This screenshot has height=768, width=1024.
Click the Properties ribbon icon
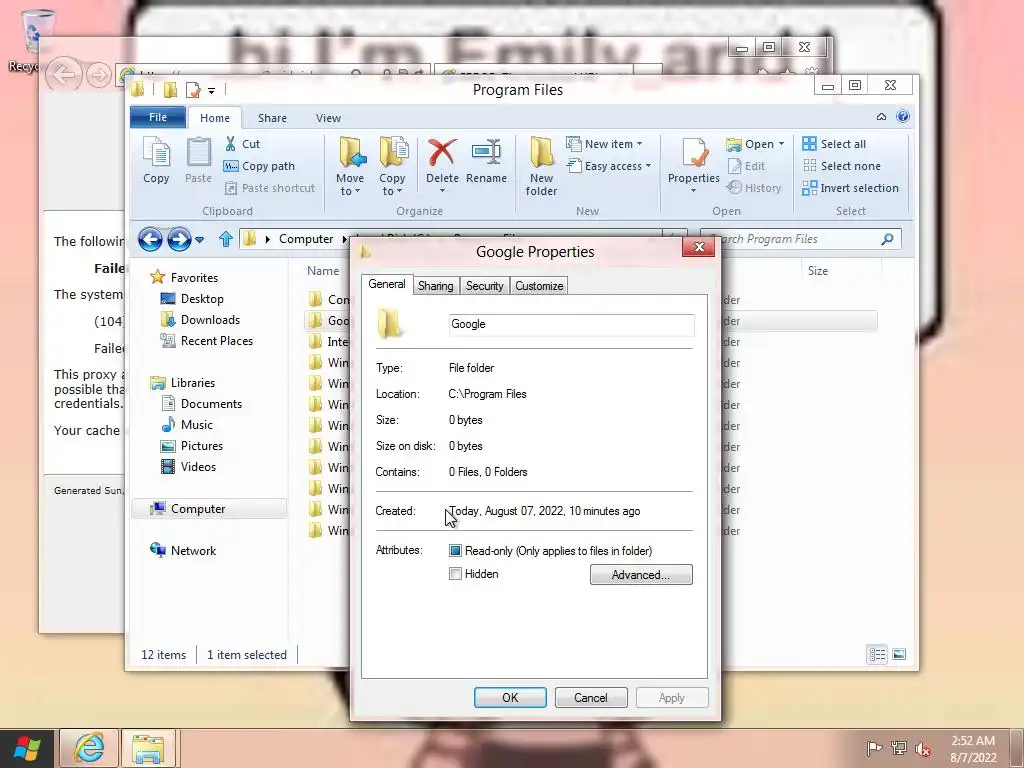(694, 153)
